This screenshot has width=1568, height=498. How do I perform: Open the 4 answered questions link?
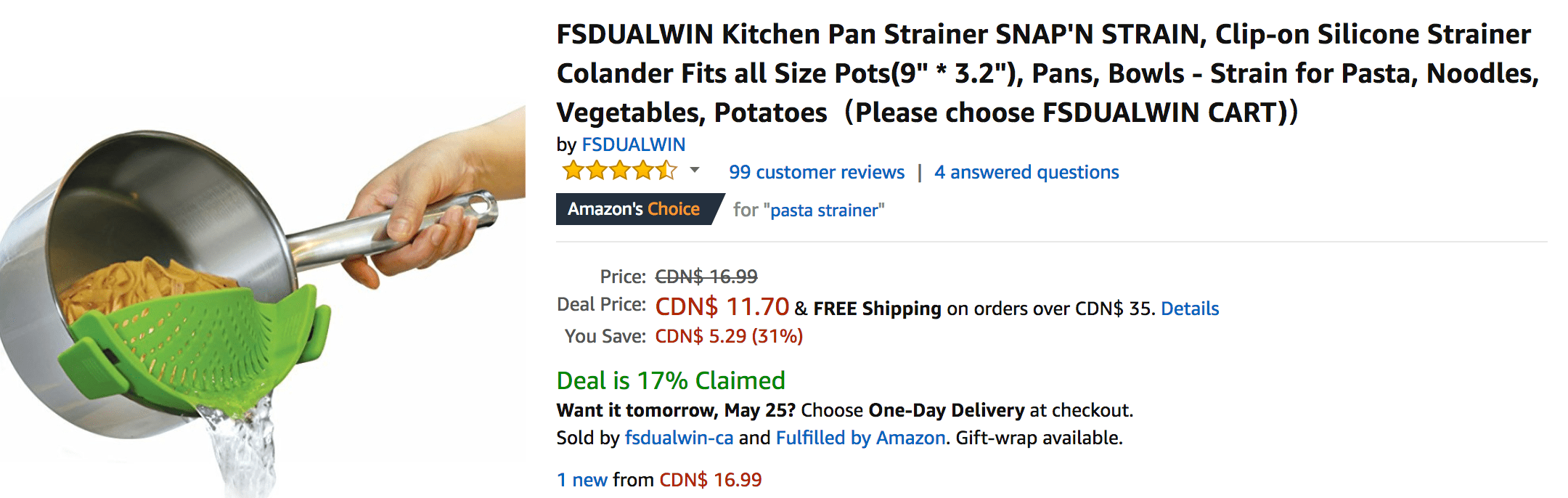(1026, 172)
